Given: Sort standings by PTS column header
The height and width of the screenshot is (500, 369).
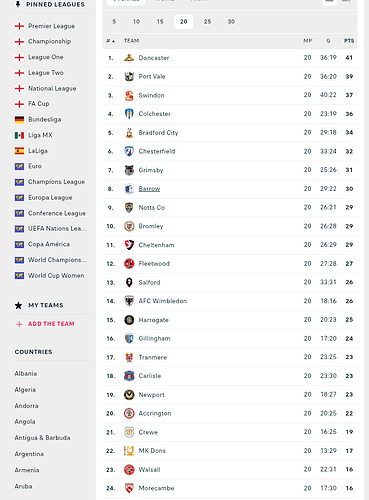Looking at the screenshot, I should pyautogui.click(x=349, y=41).
